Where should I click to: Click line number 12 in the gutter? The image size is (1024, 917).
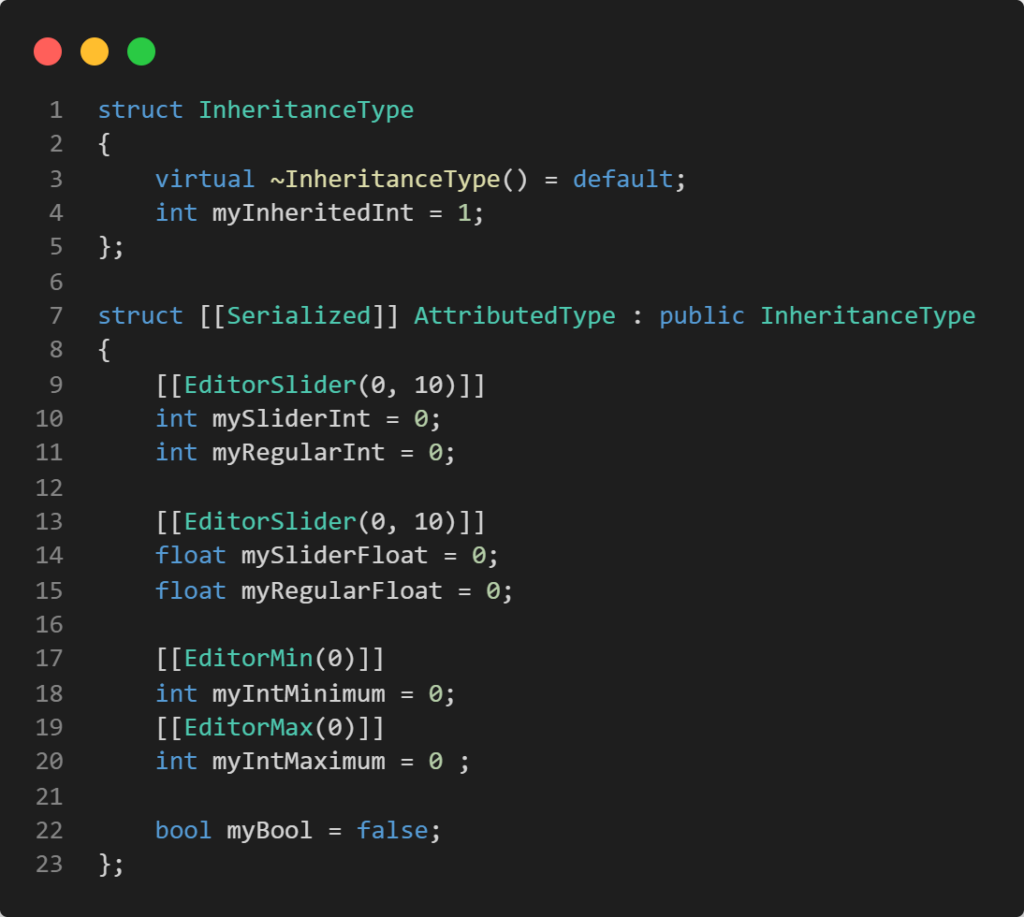(x=49, y=488)
